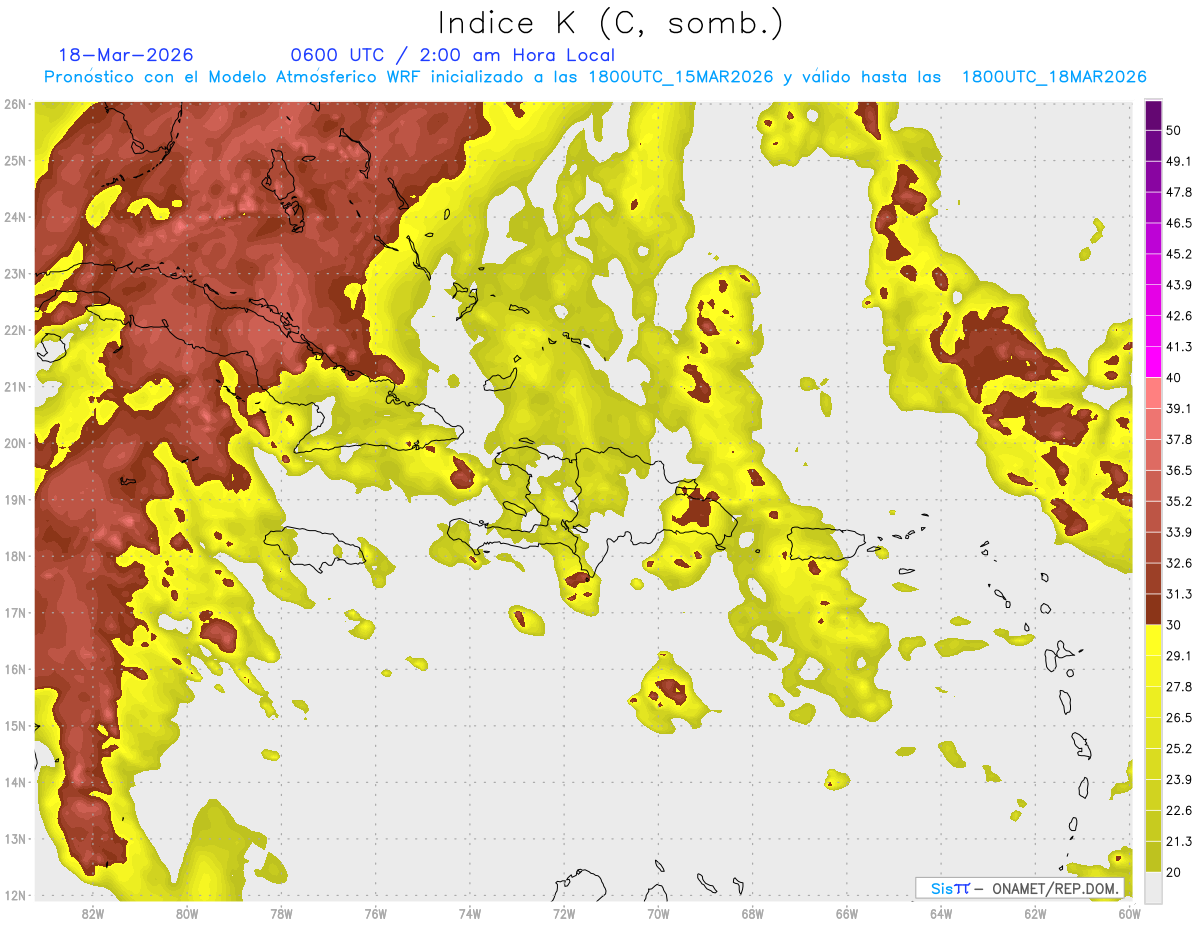Click the colorbar label '42.6'
This screenshot has height=927, width=1200.
pos(1179,316)
